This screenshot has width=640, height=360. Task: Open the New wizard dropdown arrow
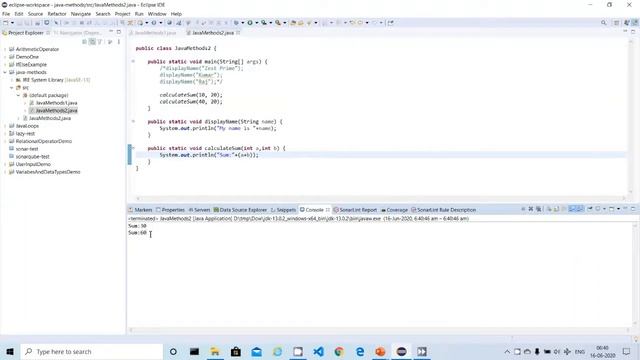pos(12,23)
